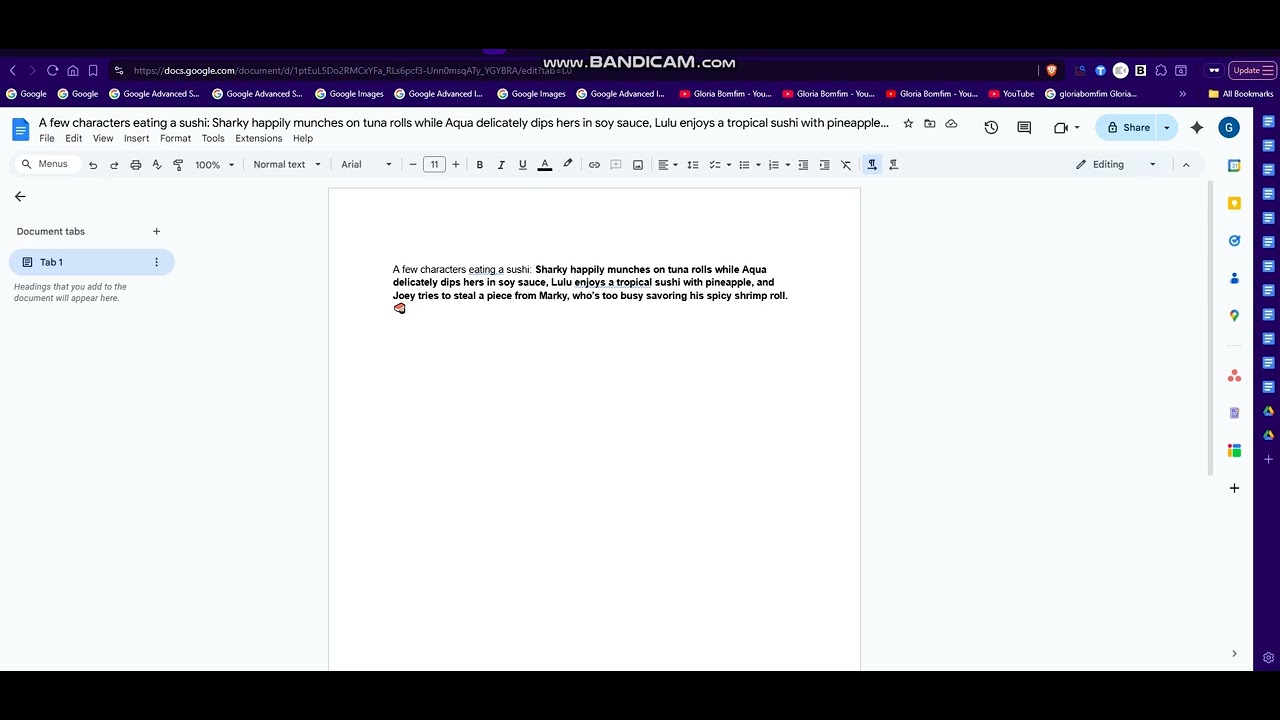Open the text color picker

point(545,165)
